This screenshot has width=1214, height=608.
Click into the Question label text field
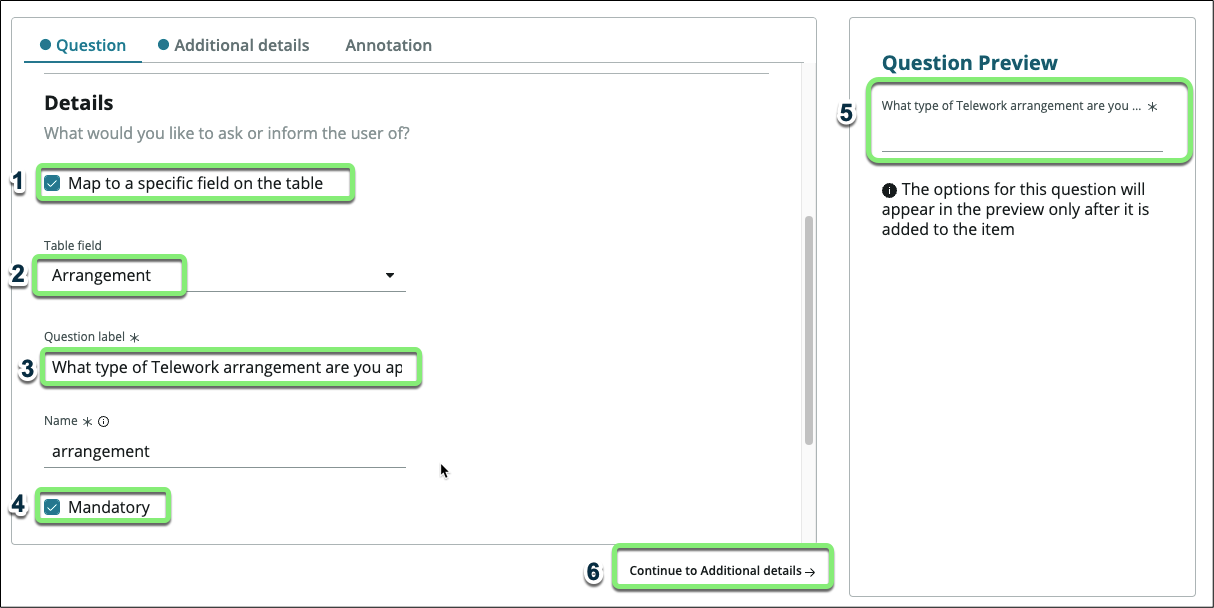(x=226, y=368)
